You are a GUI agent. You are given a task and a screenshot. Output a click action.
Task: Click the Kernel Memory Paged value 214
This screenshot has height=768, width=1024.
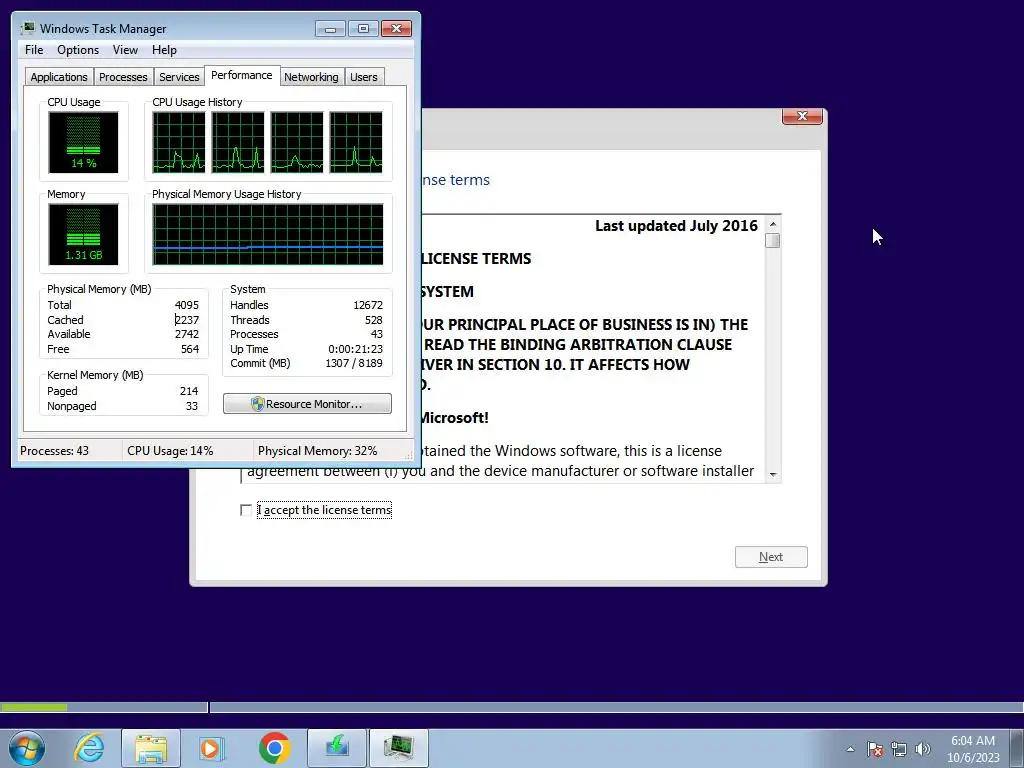click(189, 391)
